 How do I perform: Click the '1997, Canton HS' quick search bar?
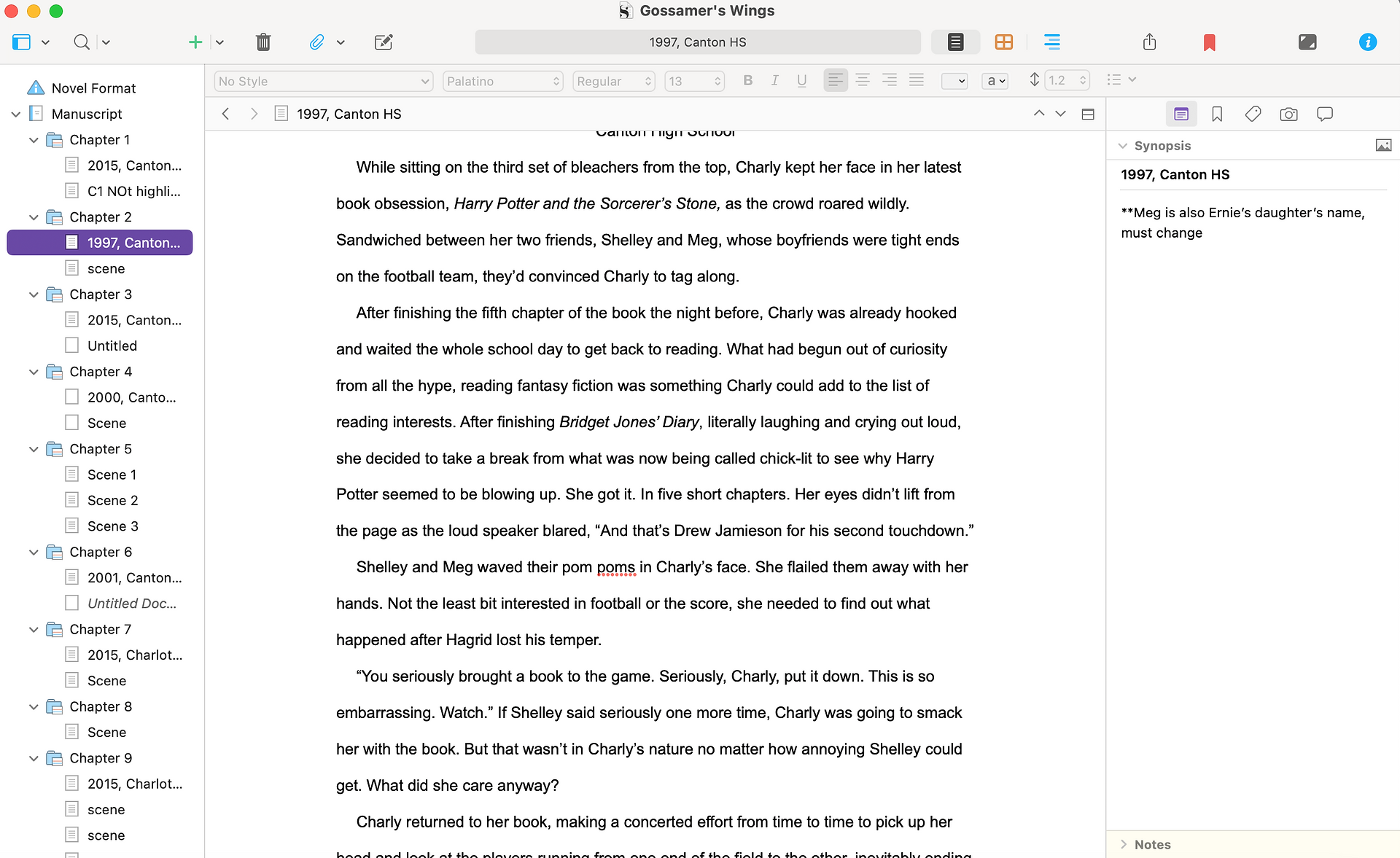tap(698, 42)
